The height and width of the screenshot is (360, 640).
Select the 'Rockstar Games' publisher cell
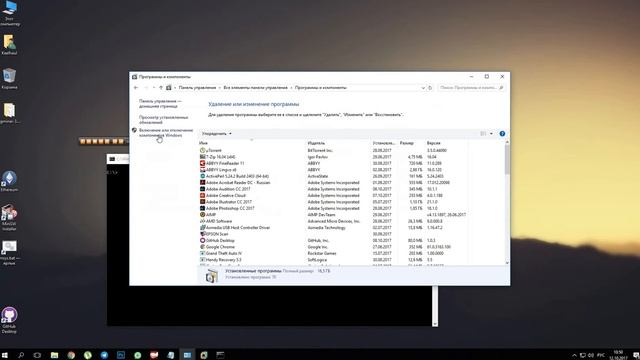click(x=322, y=253)
